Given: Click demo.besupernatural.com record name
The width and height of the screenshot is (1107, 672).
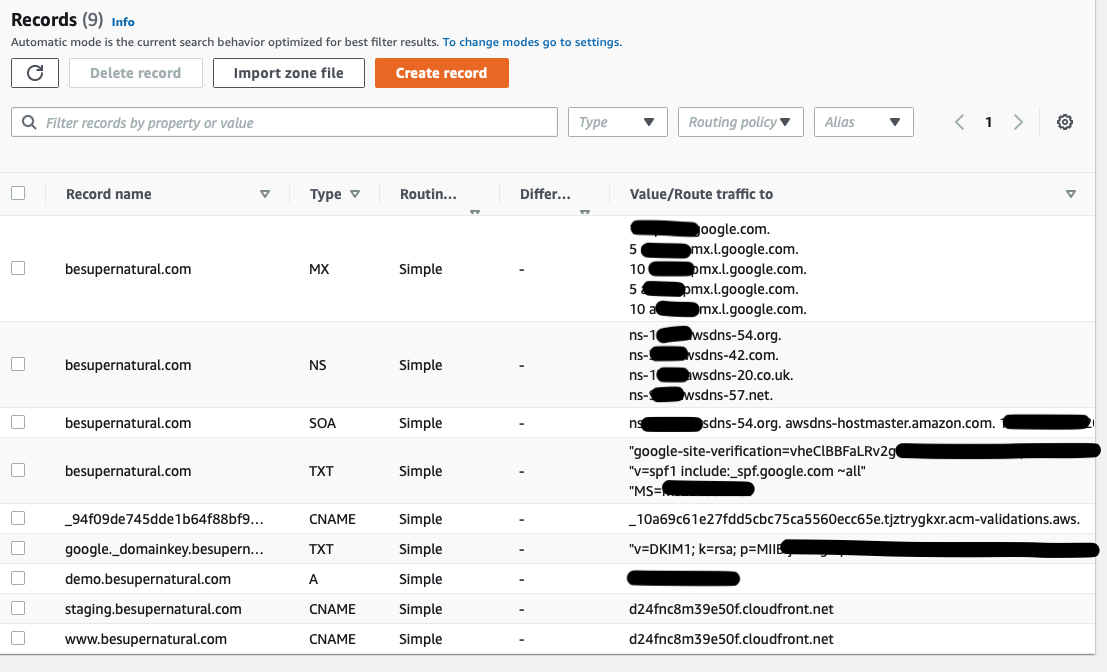Looking at the screenshot, I should tap(148, 579).
